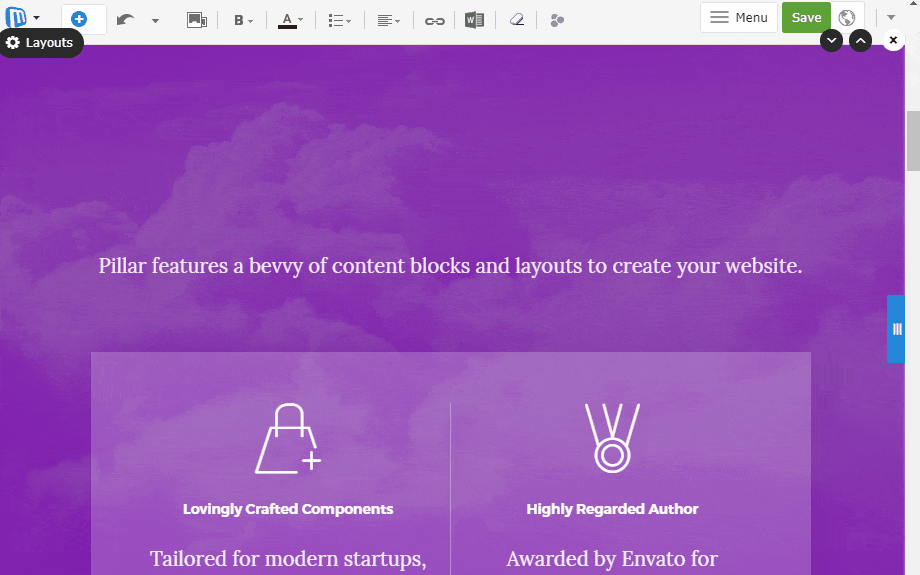Open the text color picker

pos(290,21)
